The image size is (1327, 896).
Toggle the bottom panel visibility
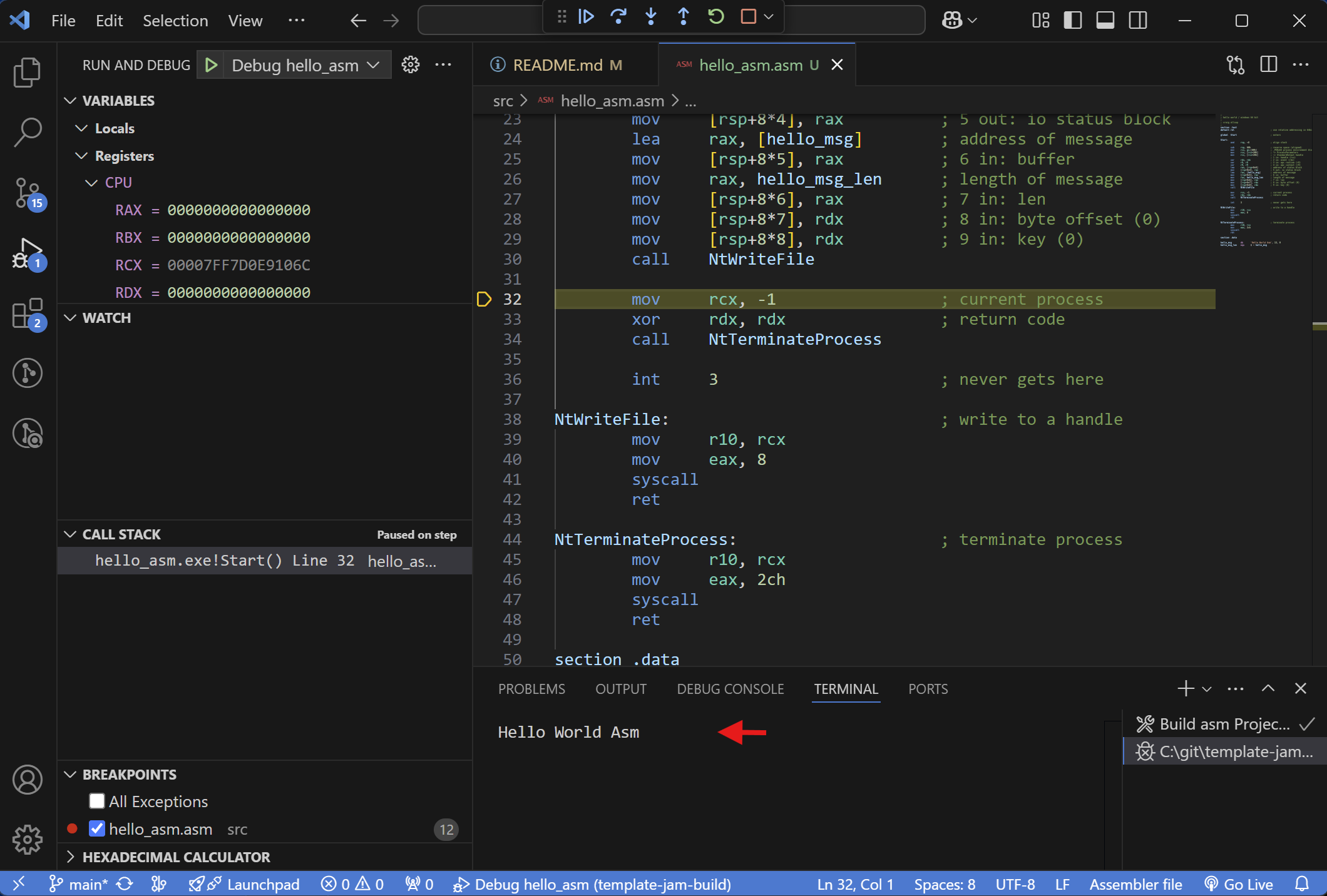pyautogui.click(x=1105, y=20)
